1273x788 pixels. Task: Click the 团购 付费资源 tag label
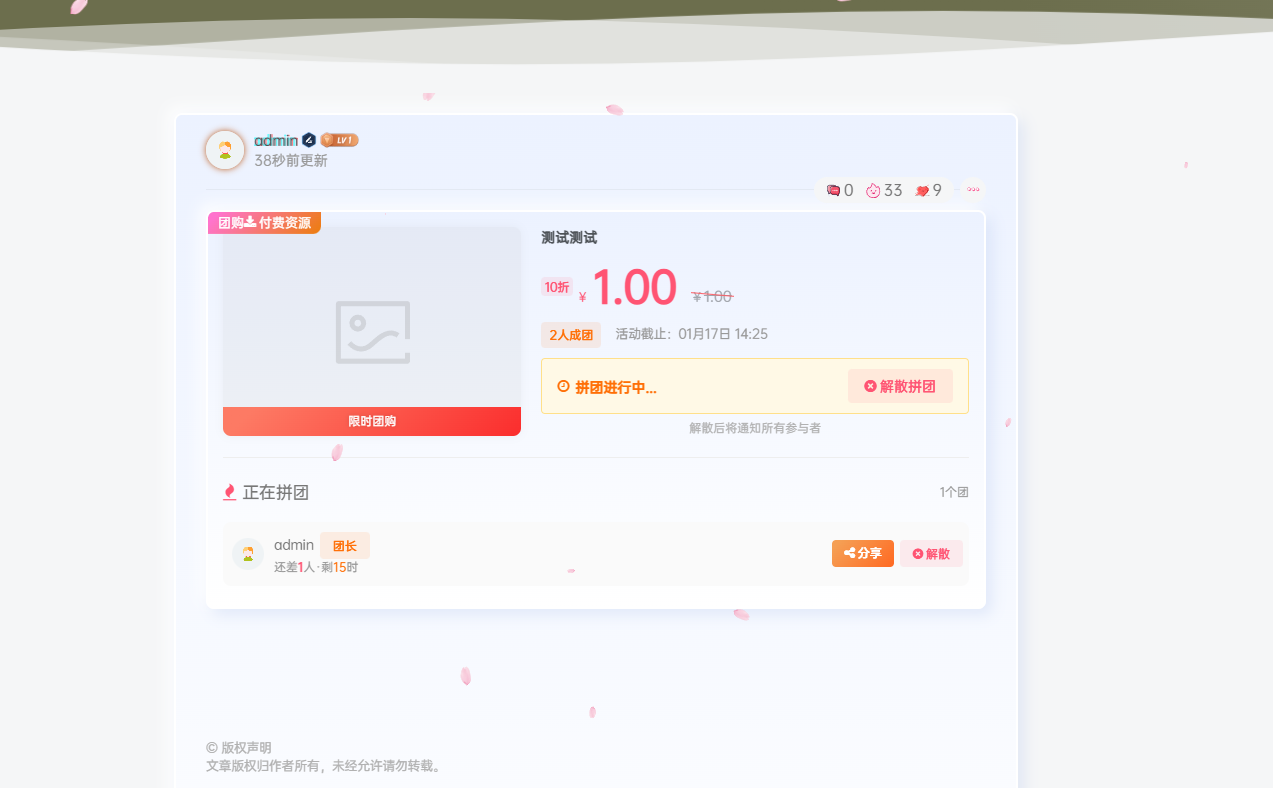click(264, 223)
